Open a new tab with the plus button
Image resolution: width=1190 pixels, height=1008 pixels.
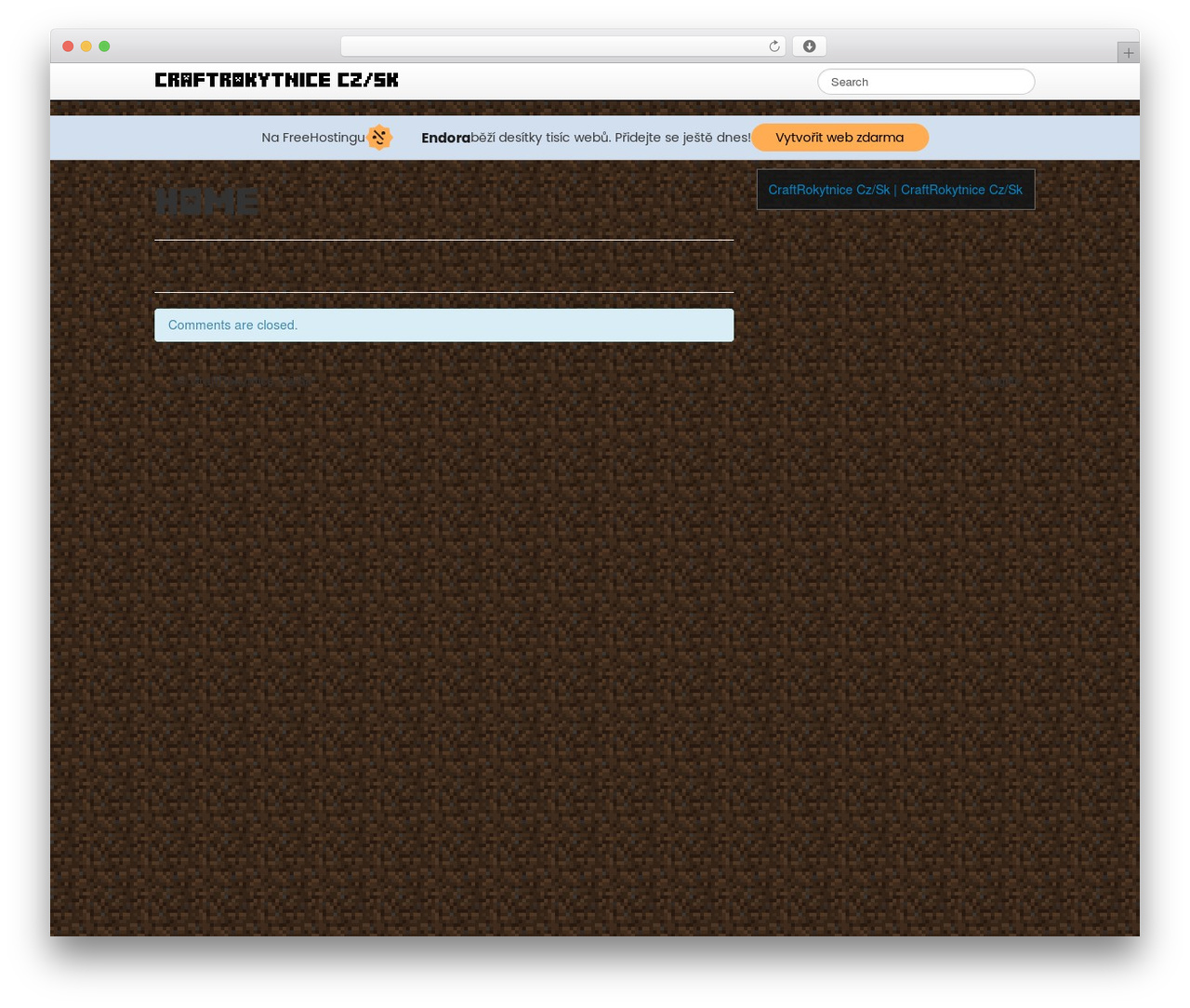point(1128,53)
